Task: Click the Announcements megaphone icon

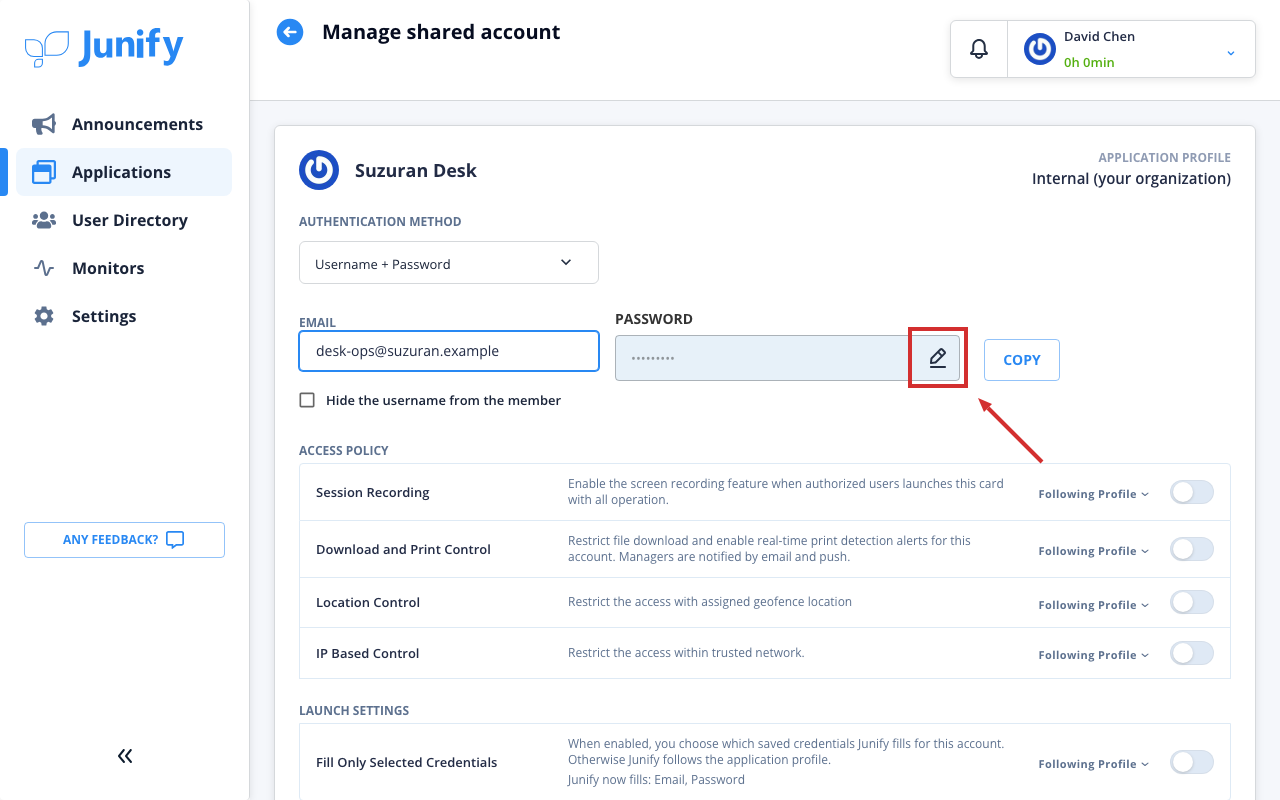Action: tap(44, 124)
